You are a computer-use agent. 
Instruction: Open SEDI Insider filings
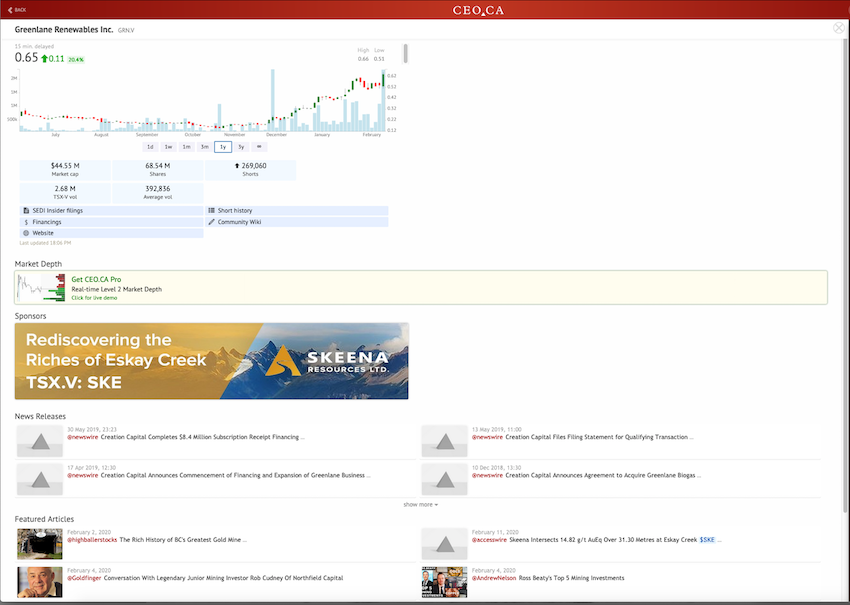point(56,211)
